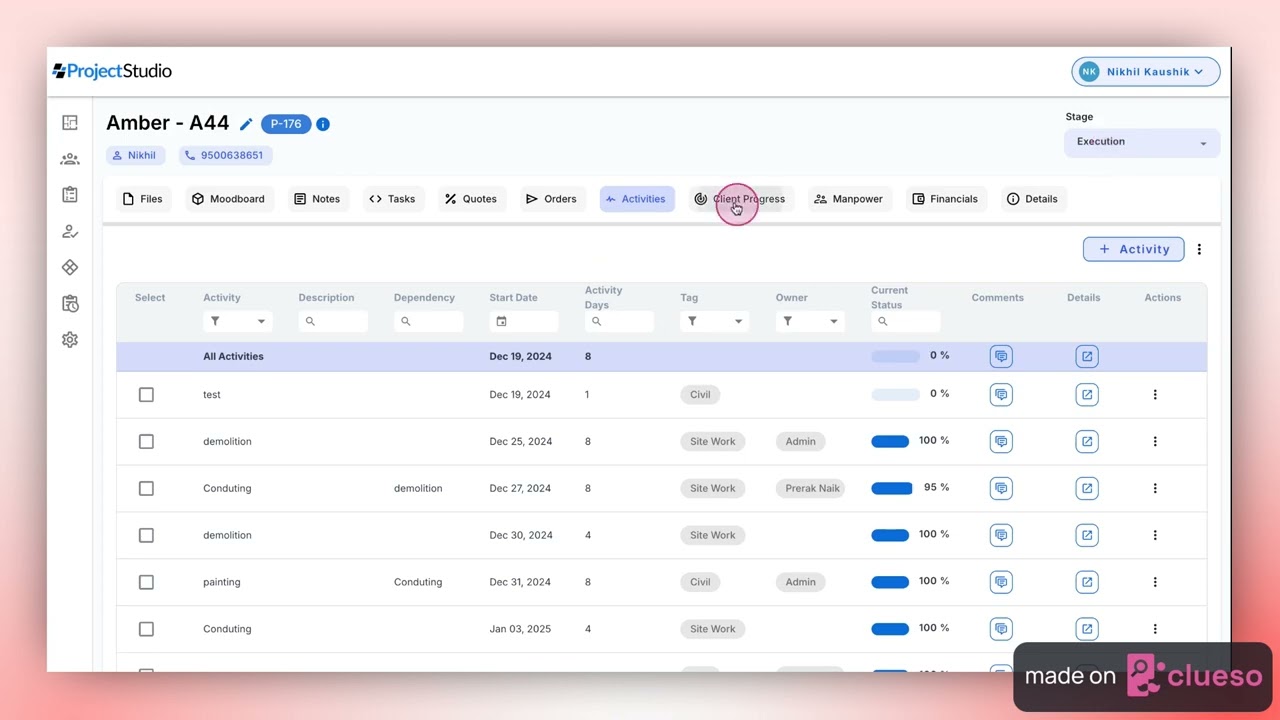This screenshot has height=720, width=1280.
Task: Open actions menu for the painting row
Action: point(1155,582)
